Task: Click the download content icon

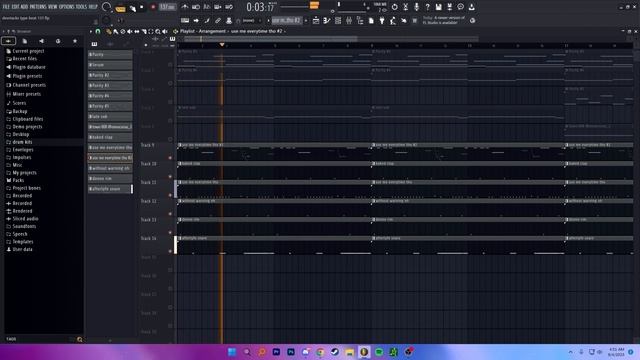Action: (471, 7)
